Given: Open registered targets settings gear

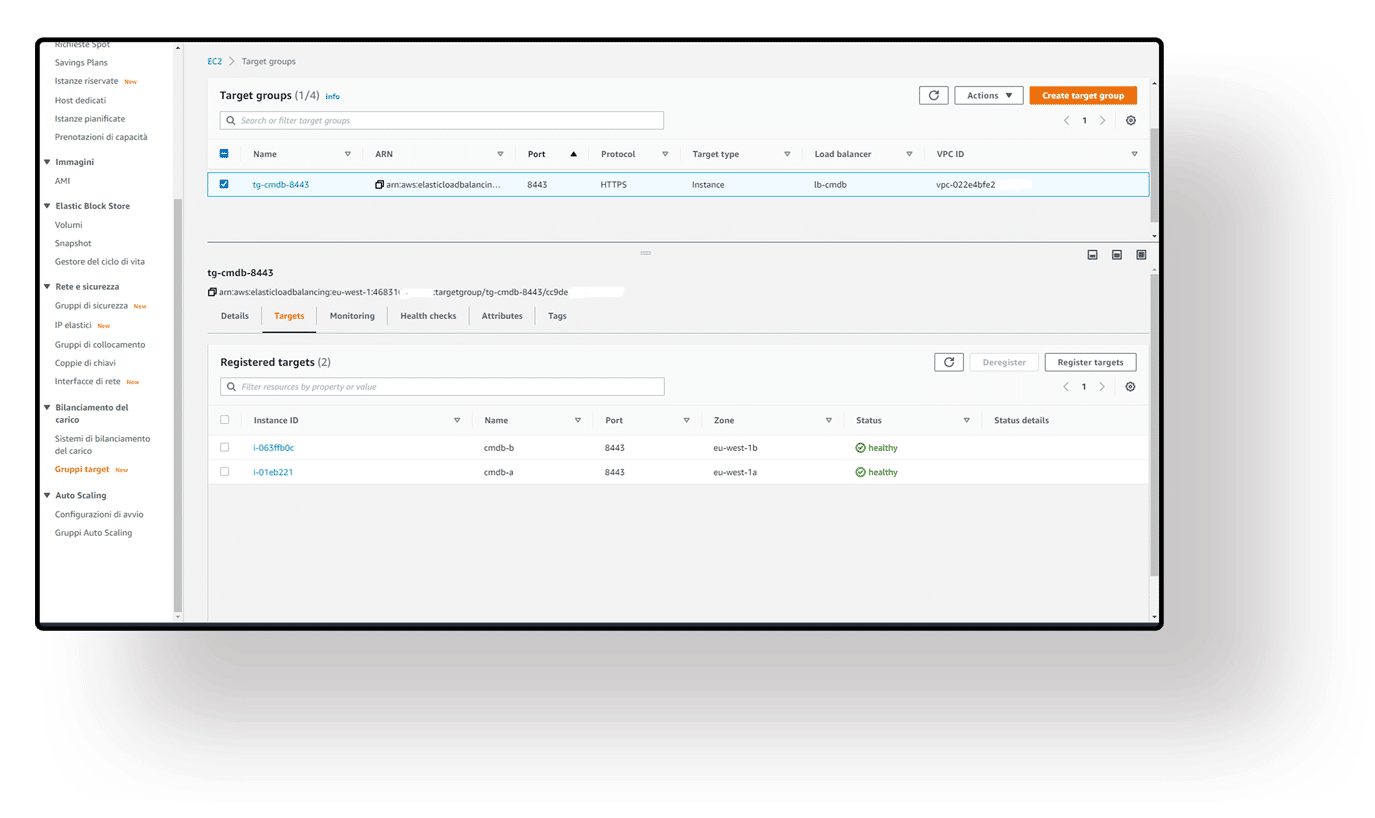Looking at the screenshot, I should [x=1130, y=387].
